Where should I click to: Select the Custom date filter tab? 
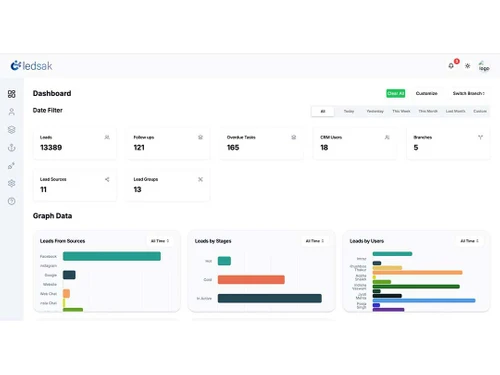coord(480,111)
